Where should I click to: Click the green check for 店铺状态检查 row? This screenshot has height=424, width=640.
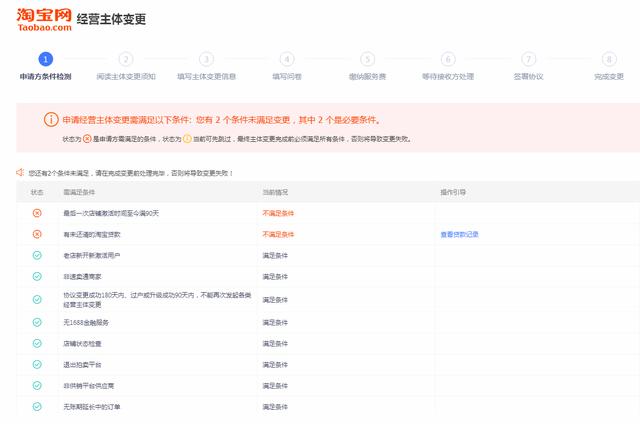pos(37,343)
